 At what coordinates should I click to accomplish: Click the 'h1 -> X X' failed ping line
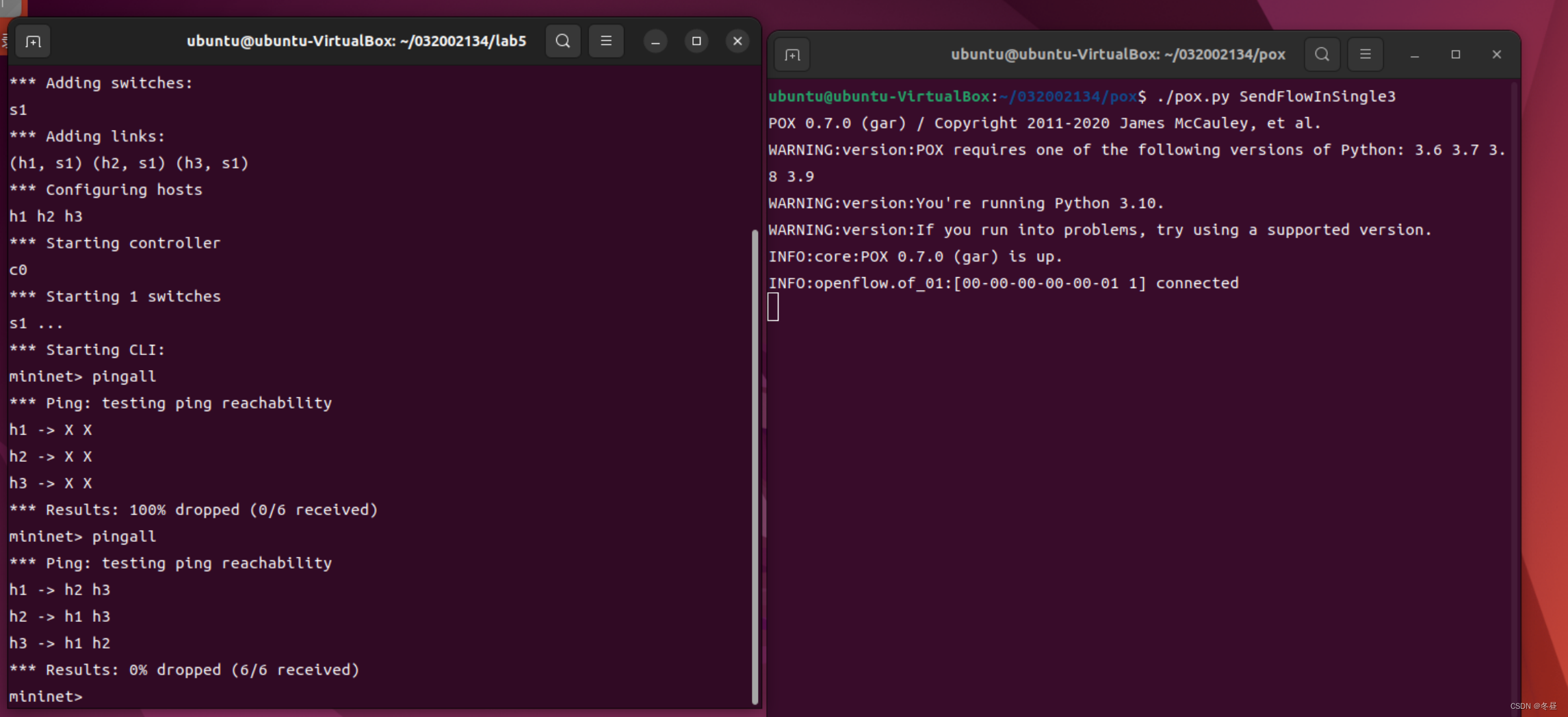(51, 430)
